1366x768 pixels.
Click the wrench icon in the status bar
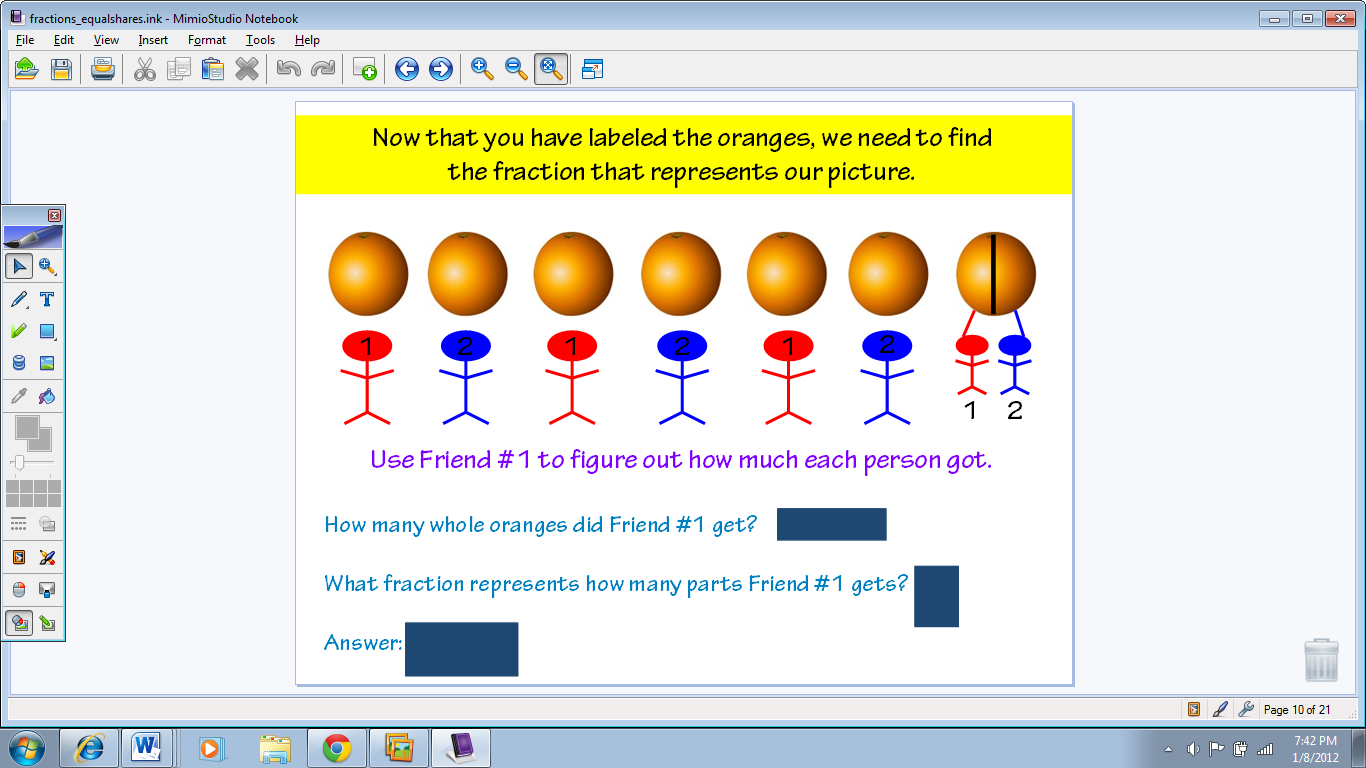pos(1246,709)
